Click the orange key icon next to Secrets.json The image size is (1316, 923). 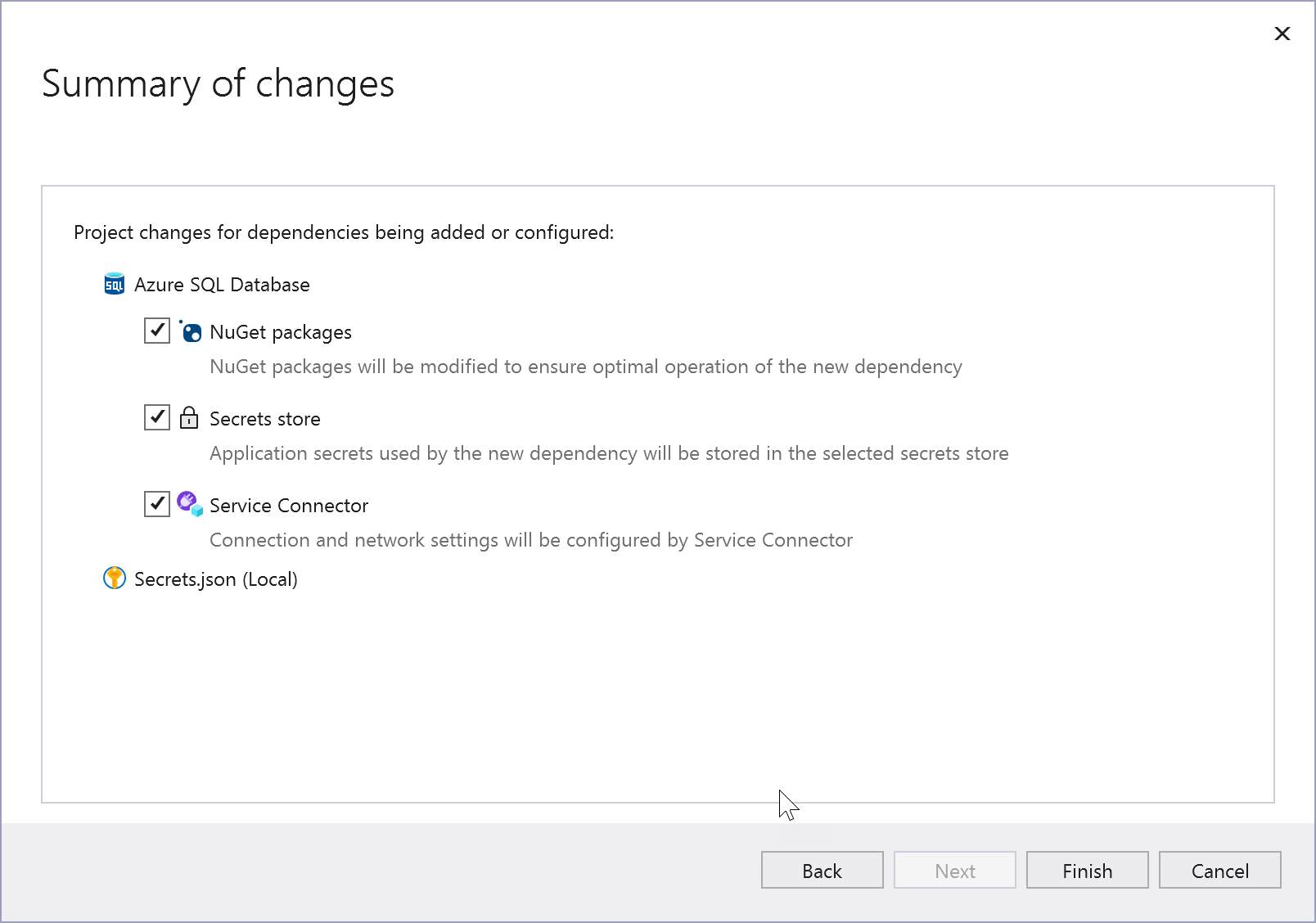(x=114, y=579)
